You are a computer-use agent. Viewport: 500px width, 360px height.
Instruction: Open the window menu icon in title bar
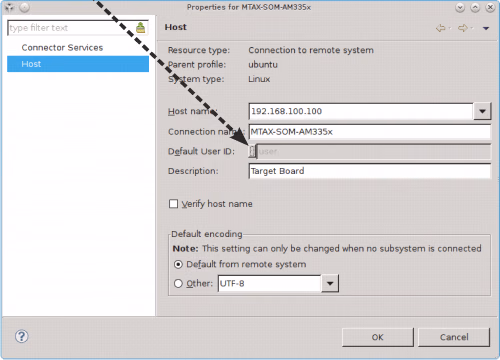[x=10, y=7]
